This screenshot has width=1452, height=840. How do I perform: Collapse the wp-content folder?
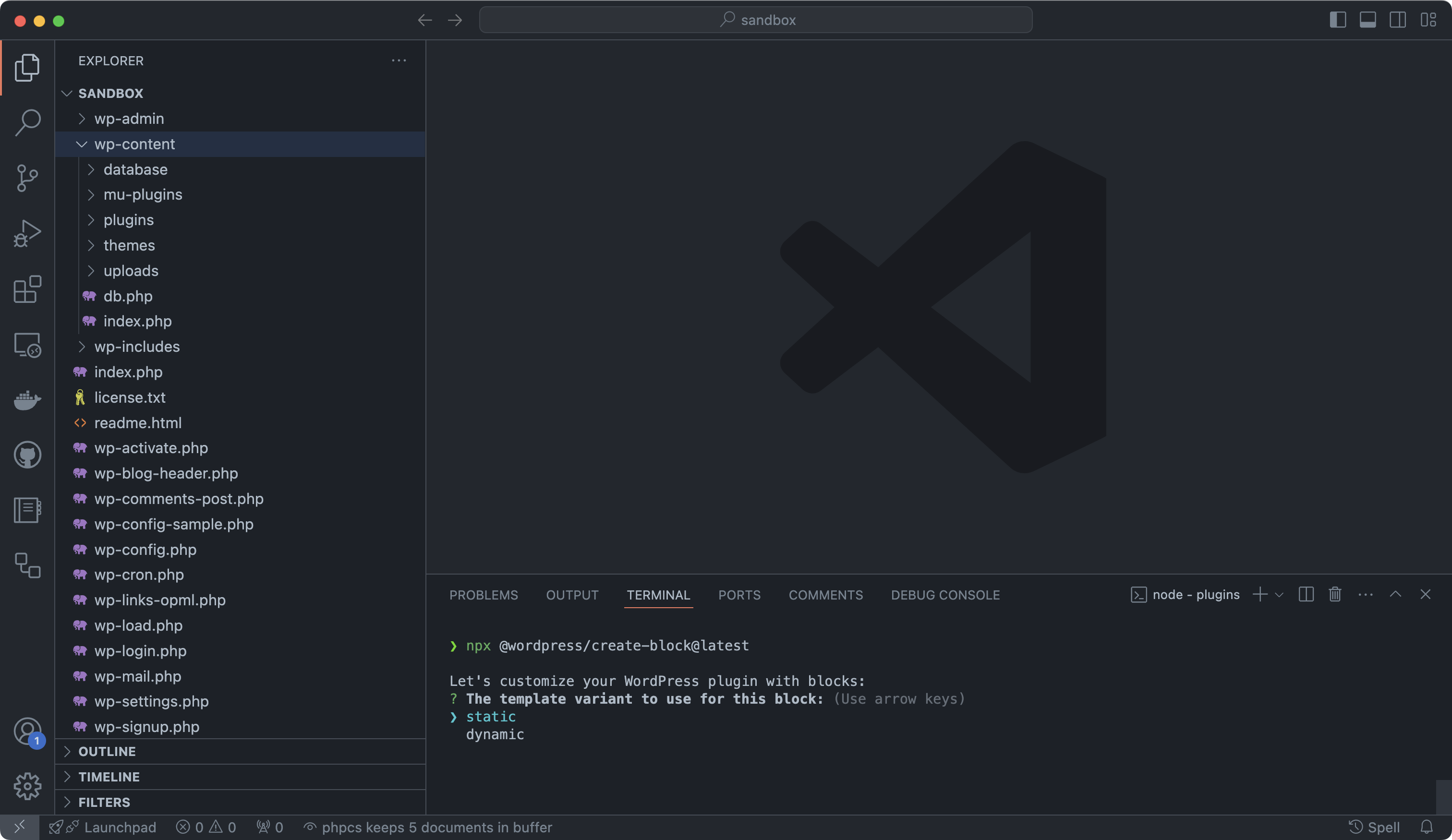pos(240,144)
